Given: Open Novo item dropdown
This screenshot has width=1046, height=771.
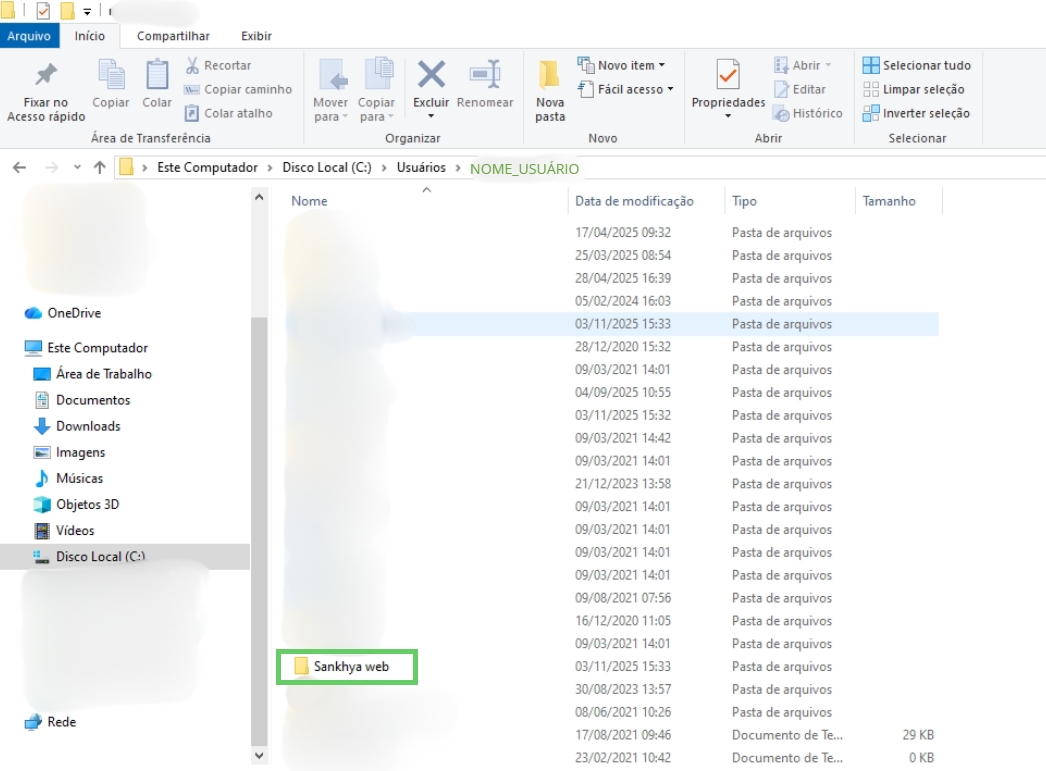Looking at the screenshot, I should 621,65.
